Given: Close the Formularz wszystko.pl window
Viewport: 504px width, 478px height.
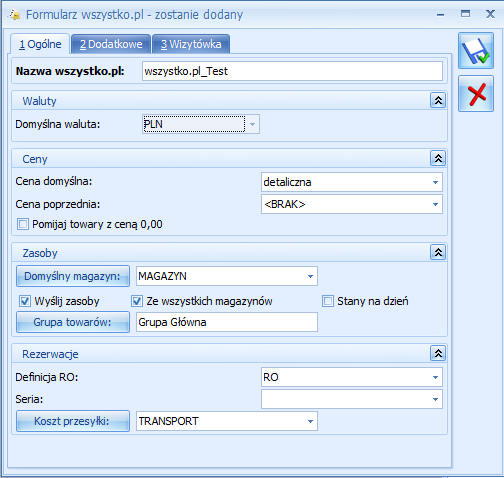Looking at the screenshot, I should pyautogui.click(x=490, y=14).
